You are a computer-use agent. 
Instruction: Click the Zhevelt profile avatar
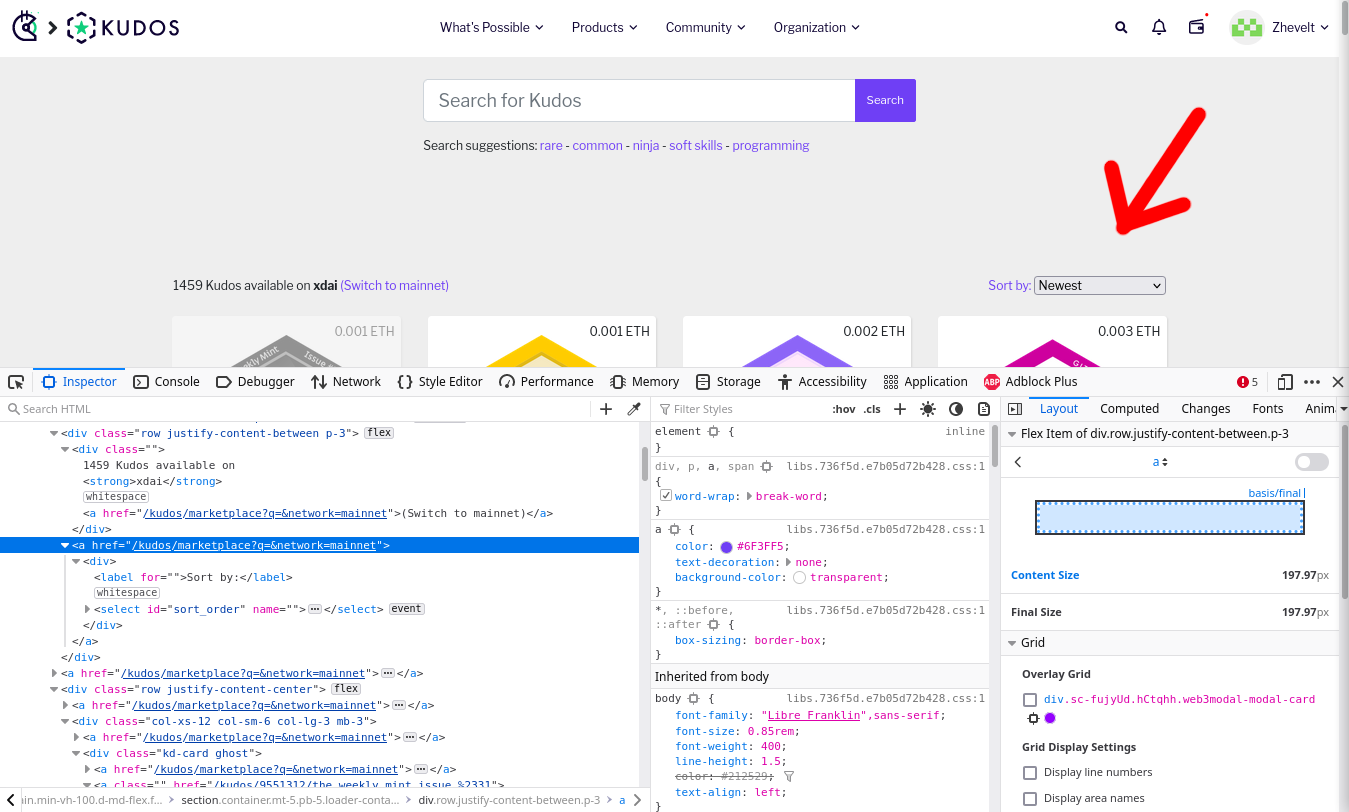[x=1247, y=28]
